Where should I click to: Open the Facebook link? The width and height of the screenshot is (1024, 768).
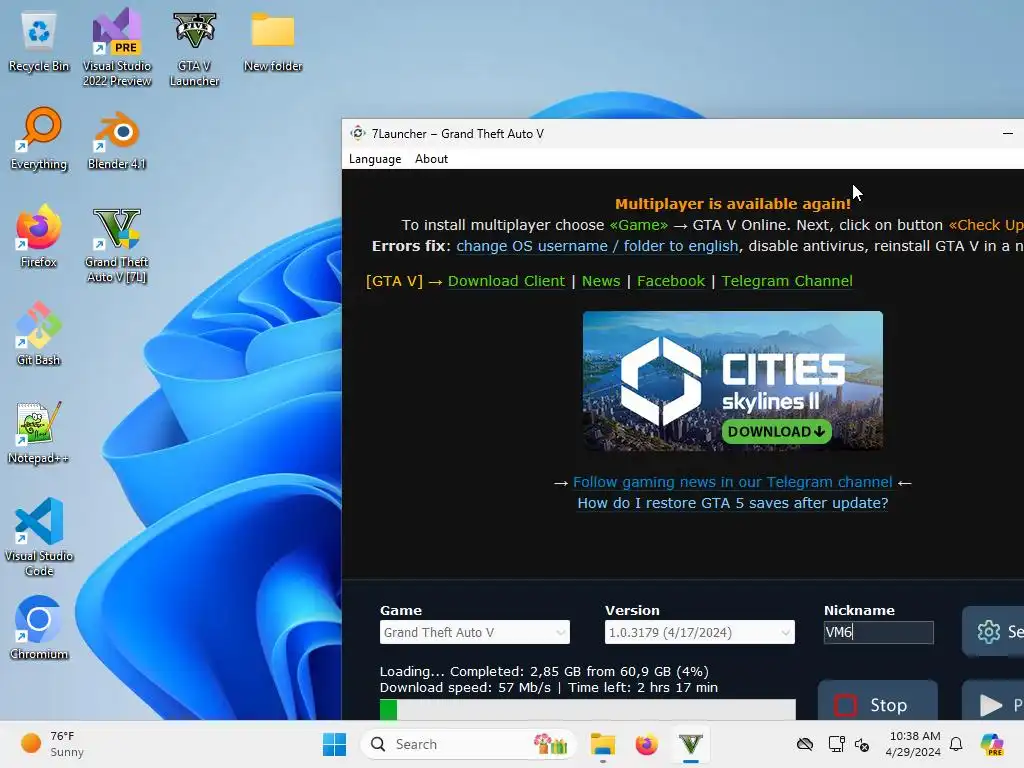(671, 281)
